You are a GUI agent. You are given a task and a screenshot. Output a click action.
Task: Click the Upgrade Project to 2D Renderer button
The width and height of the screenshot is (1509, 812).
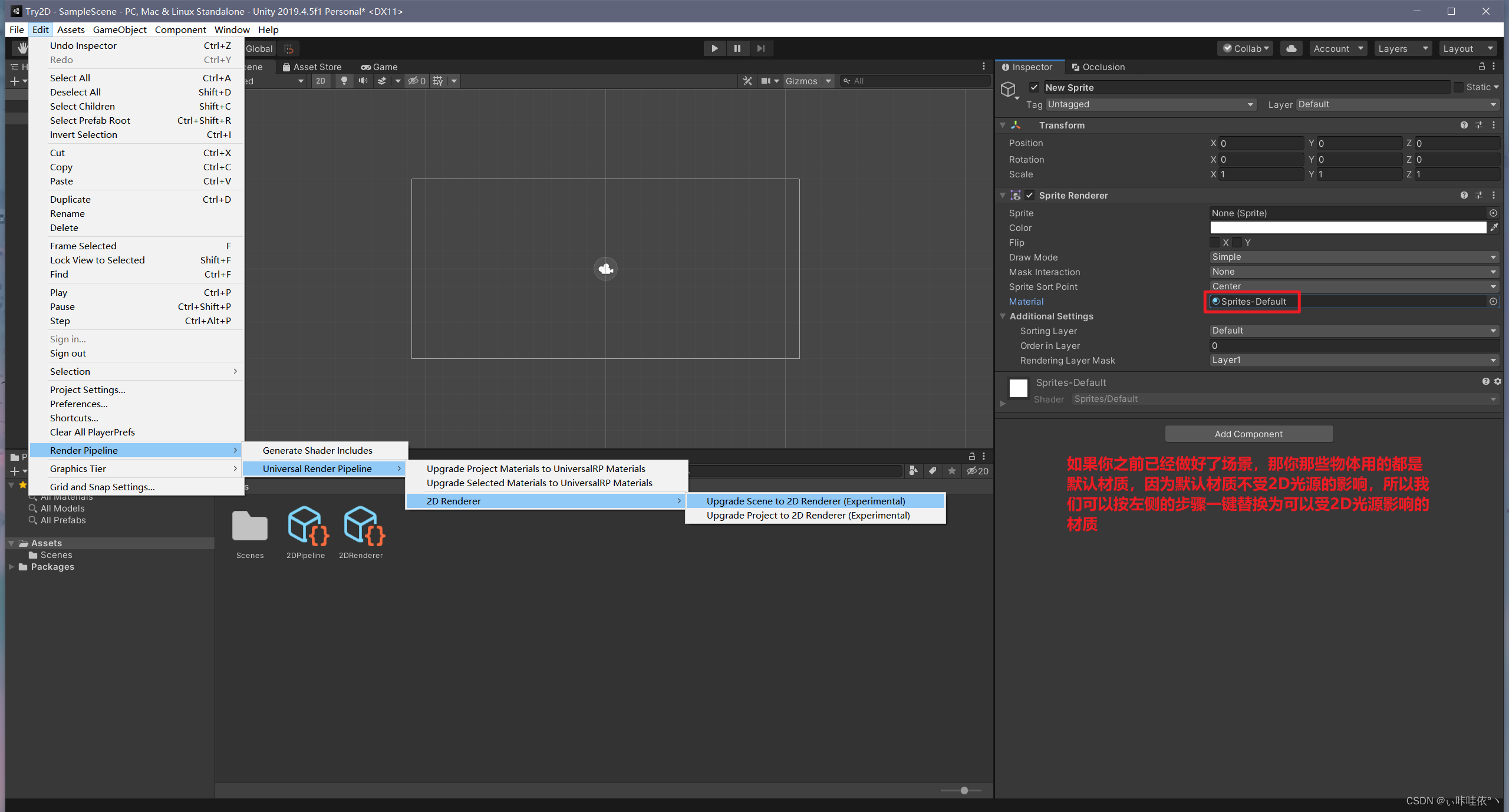pos(809,515)
